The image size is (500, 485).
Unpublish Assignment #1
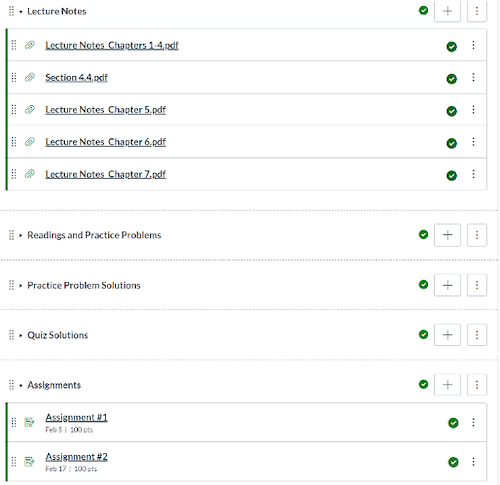tap(453, 423)
